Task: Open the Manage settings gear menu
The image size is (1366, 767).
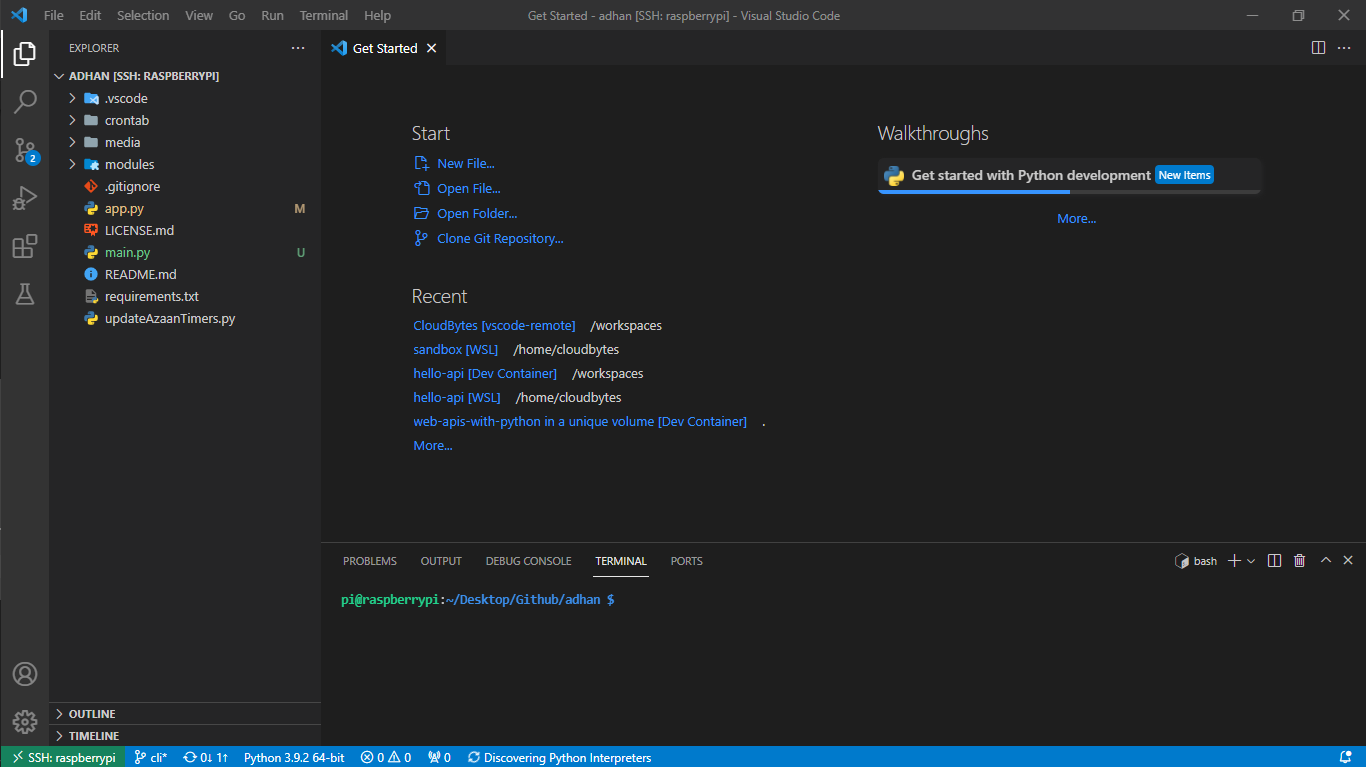Action: click(24, 721)
